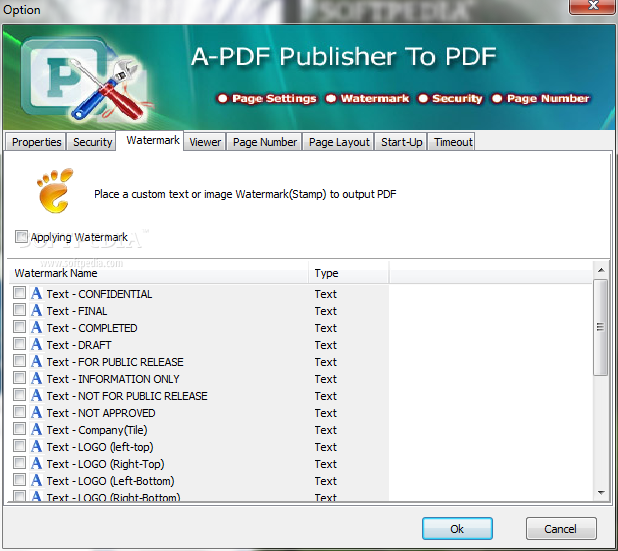Check the LOGO (left-top) watermark
The width and height of the screenshot is (618, 551).
pos(19,446)
